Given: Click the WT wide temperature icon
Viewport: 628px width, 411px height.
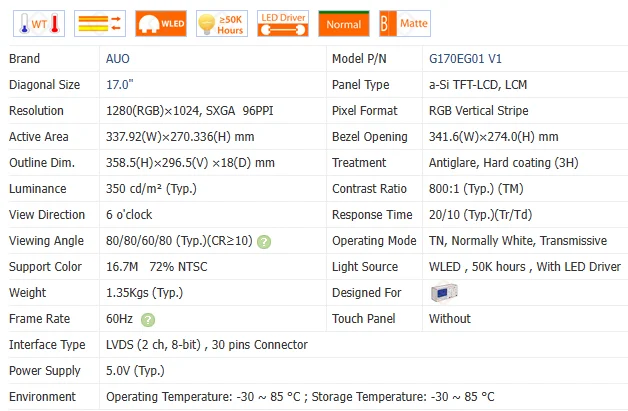Looking at the screenshot, I should [39, 24].
